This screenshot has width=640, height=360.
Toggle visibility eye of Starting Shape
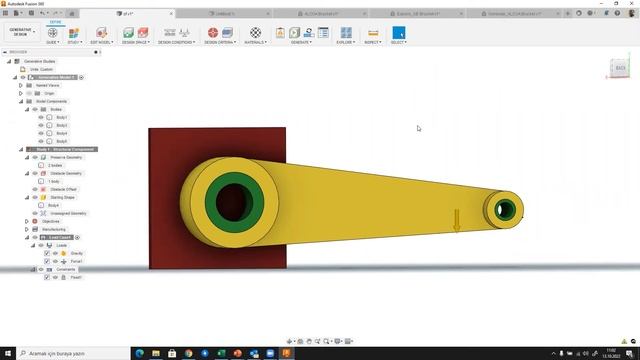[x=35, y=197]
